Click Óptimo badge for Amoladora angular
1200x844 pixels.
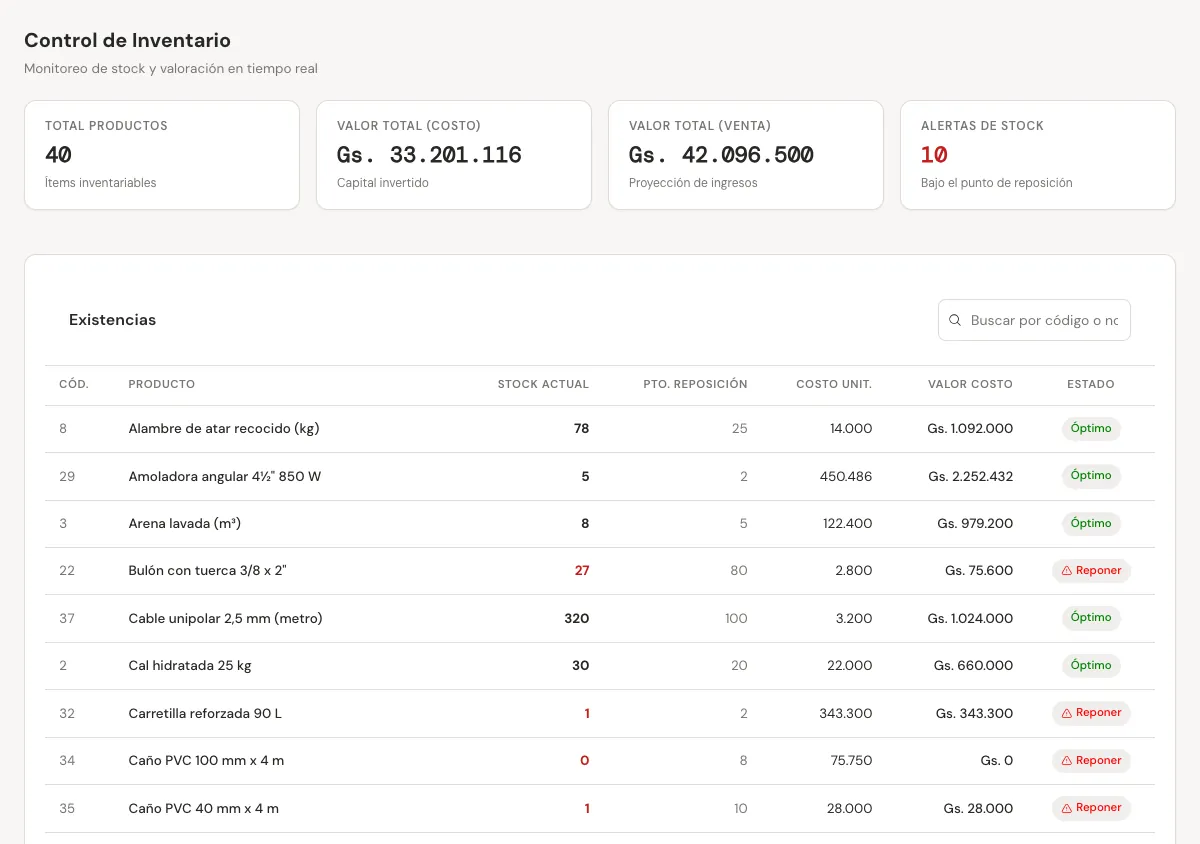click(x=1091, y=476)
